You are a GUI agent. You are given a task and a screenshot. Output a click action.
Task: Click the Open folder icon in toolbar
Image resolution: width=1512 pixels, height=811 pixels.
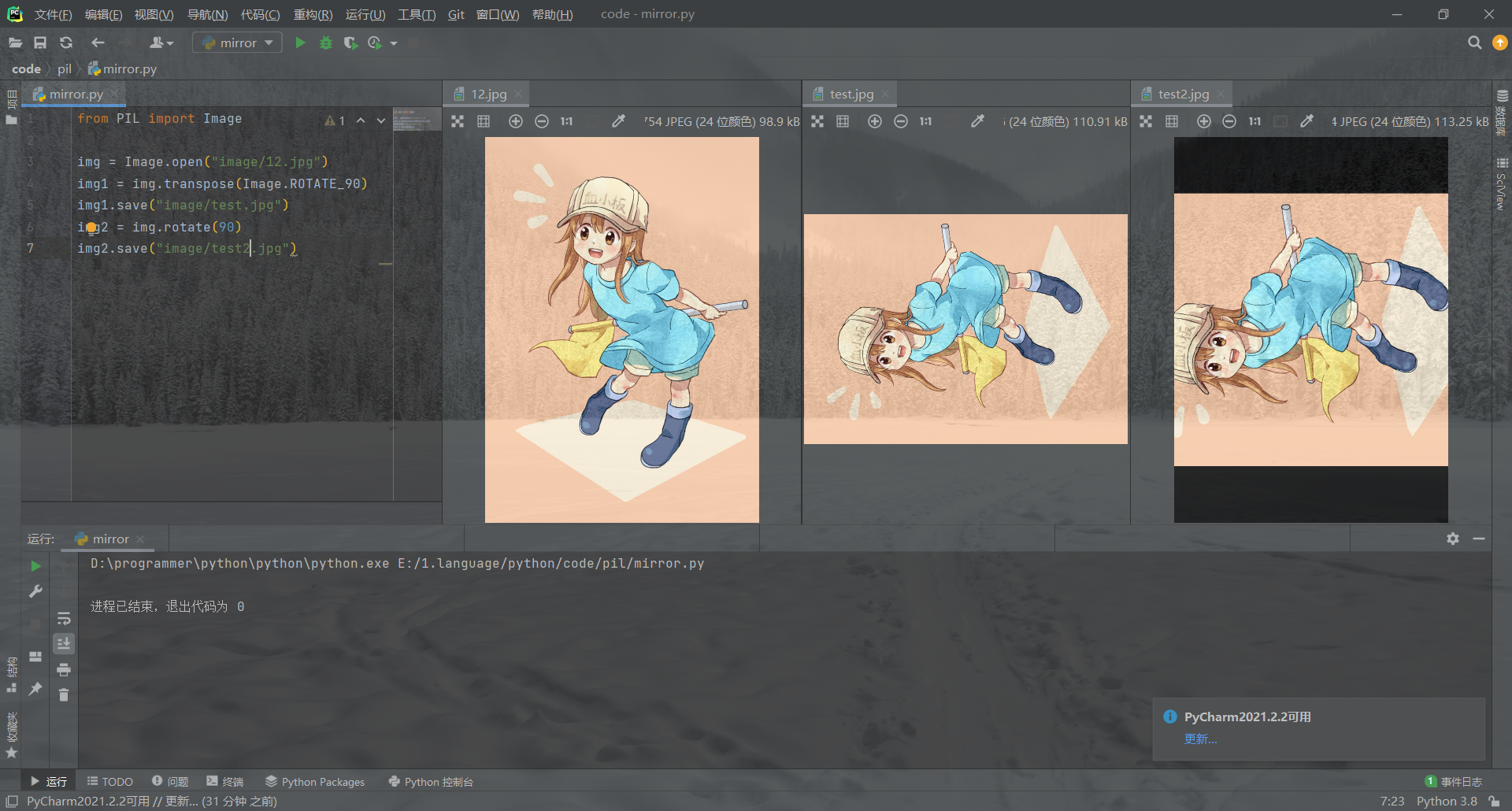tap(15, 43)
